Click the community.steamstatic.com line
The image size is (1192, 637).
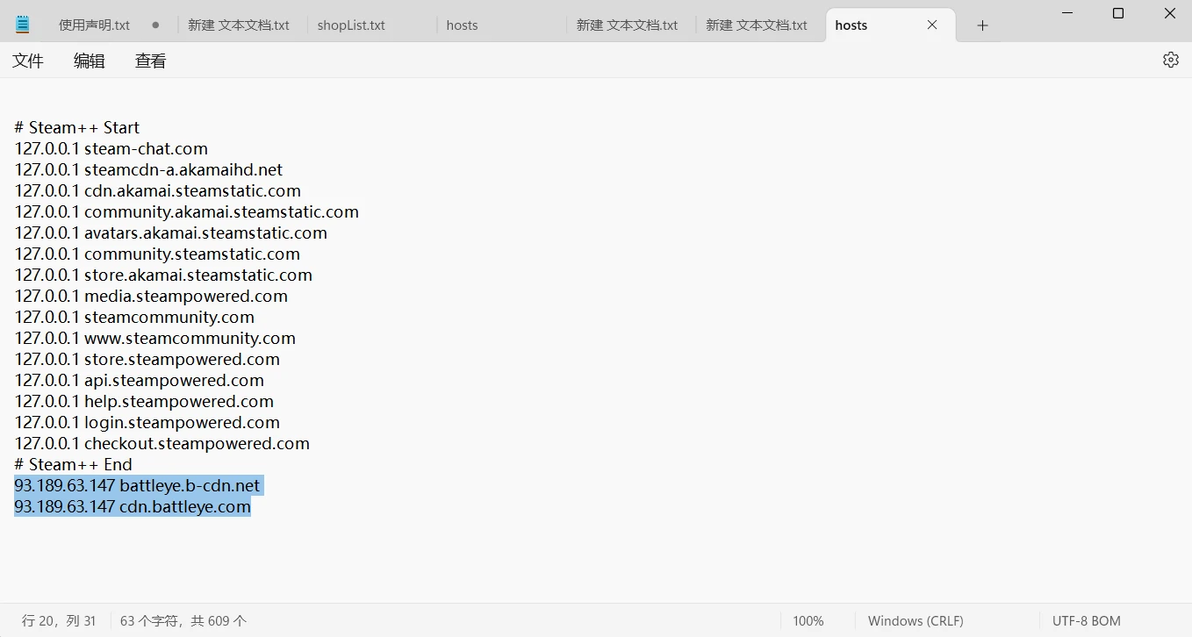click(157, 254)
